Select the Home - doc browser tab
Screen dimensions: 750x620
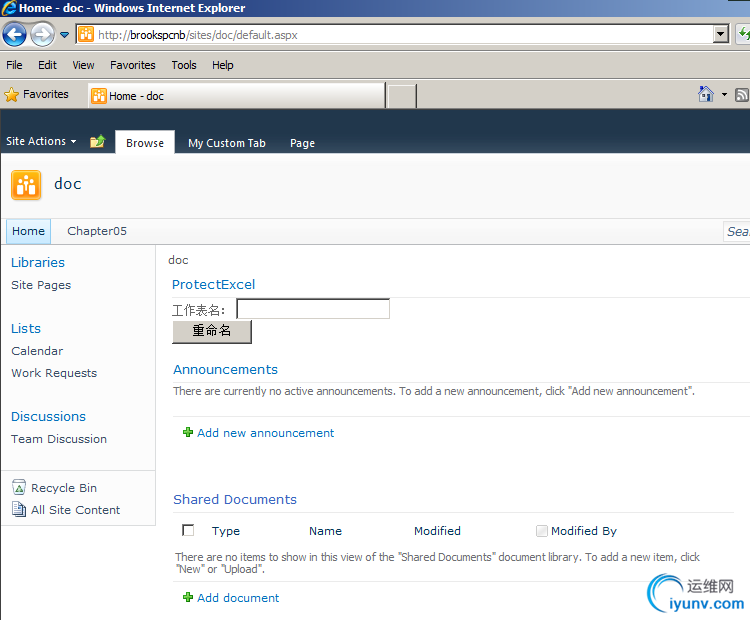pos(237,96)
